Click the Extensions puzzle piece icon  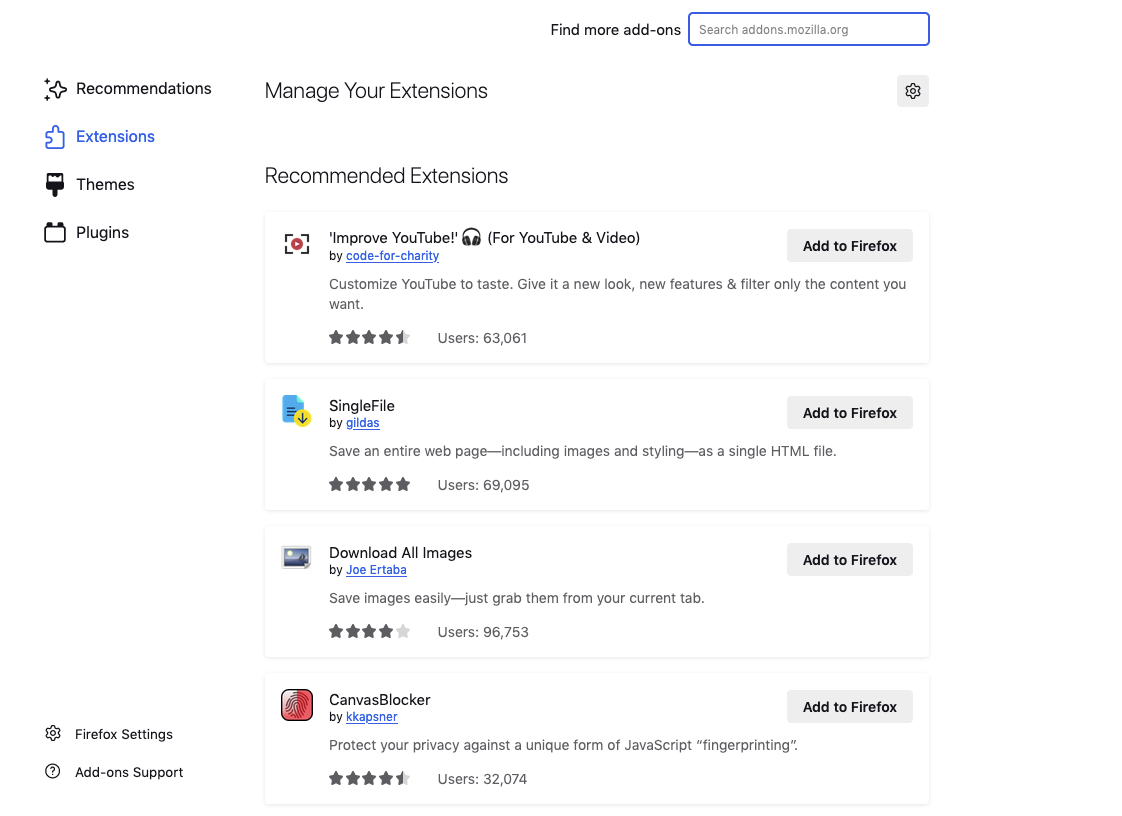55,137
